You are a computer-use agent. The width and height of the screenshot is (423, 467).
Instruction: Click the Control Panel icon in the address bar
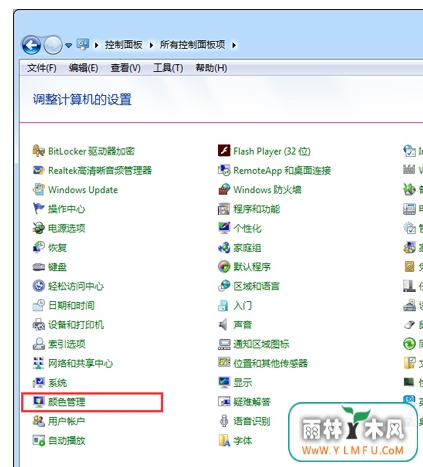tap(83, 44)
